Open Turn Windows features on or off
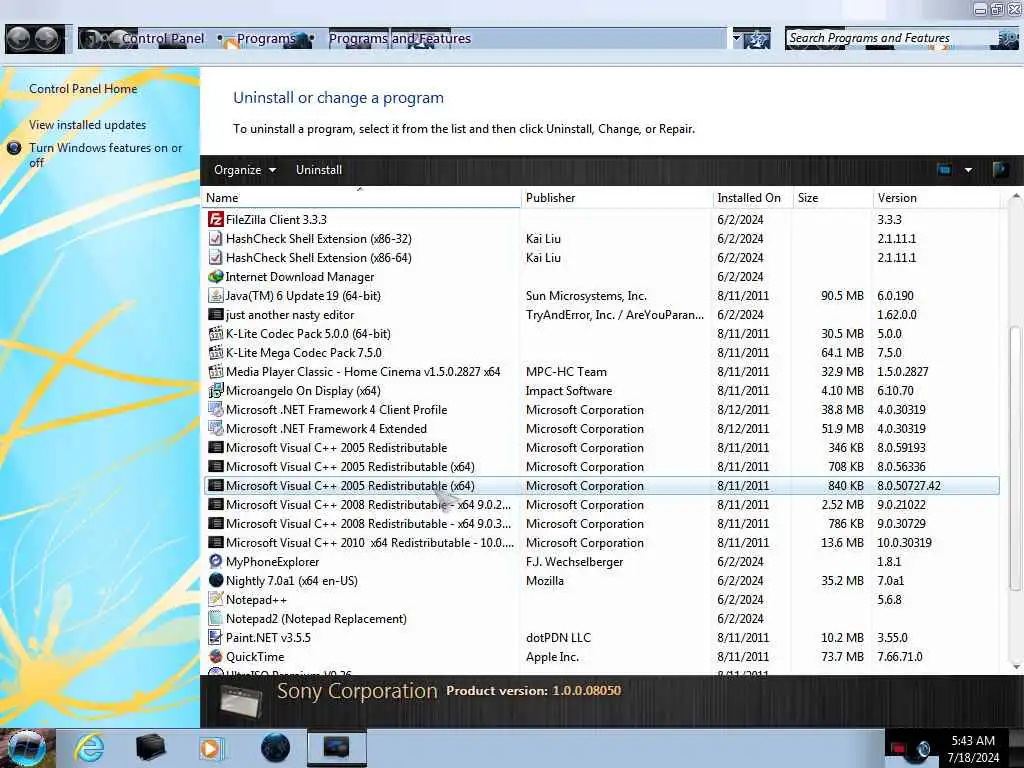This screenshot has height=768, width=1024. [105, 155]
